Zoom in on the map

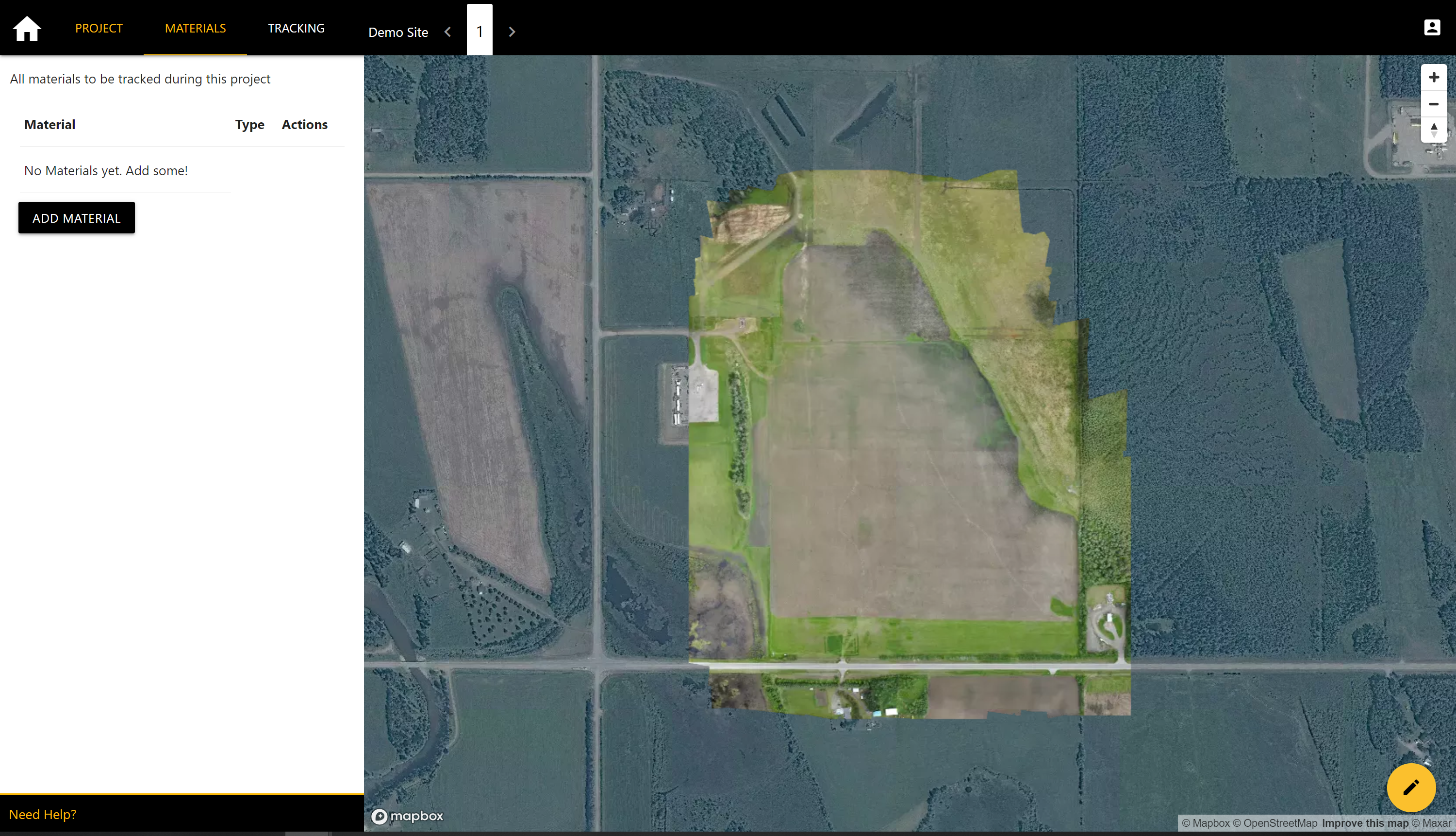[x=1434, y=78]
